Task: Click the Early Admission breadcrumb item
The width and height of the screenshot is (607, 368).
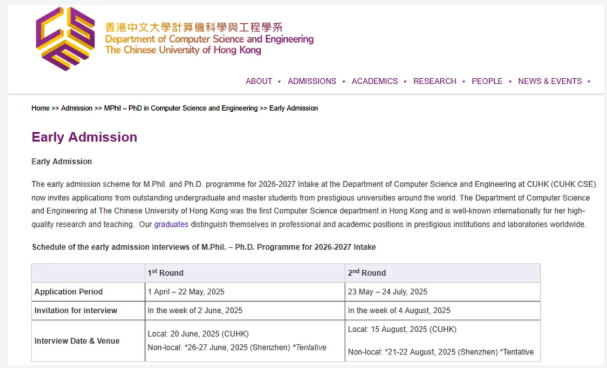Action: [x=293, y=108]
